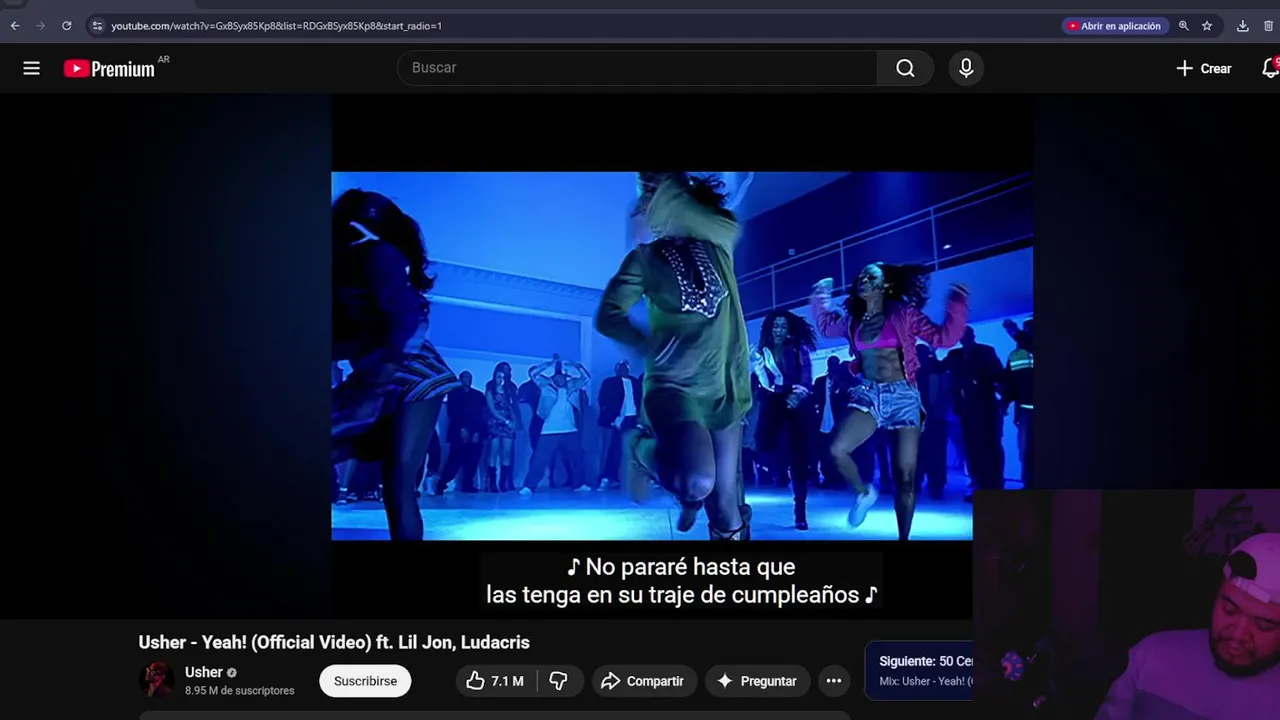Go forward in browser history
The image size is (1280, 720).
tap(41, 26)
